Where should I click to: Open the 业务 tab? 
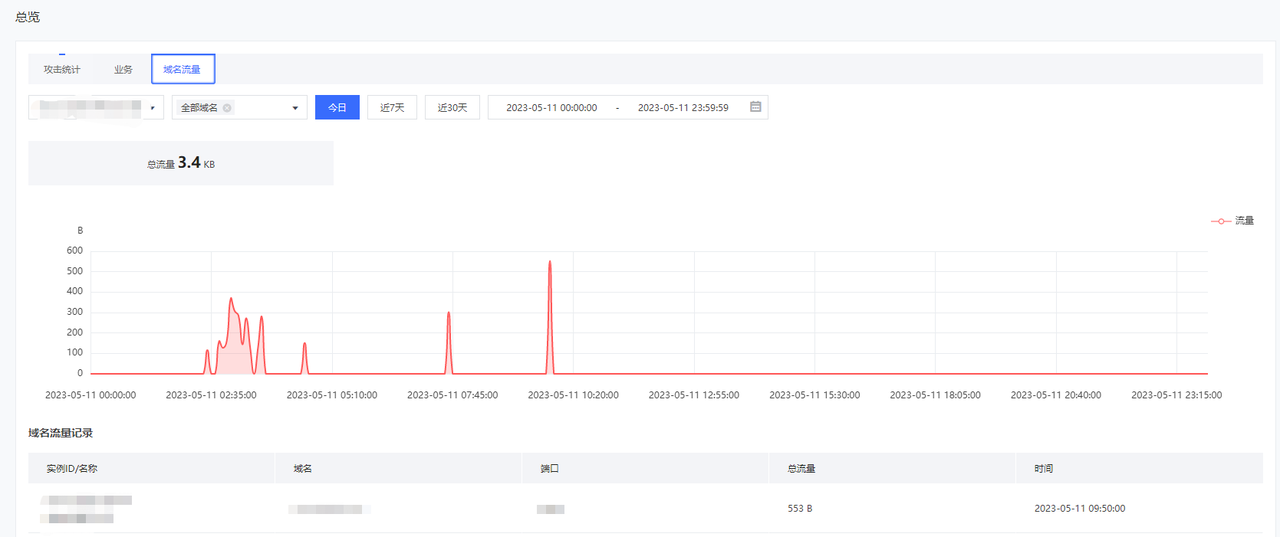(x=123, y=70)
